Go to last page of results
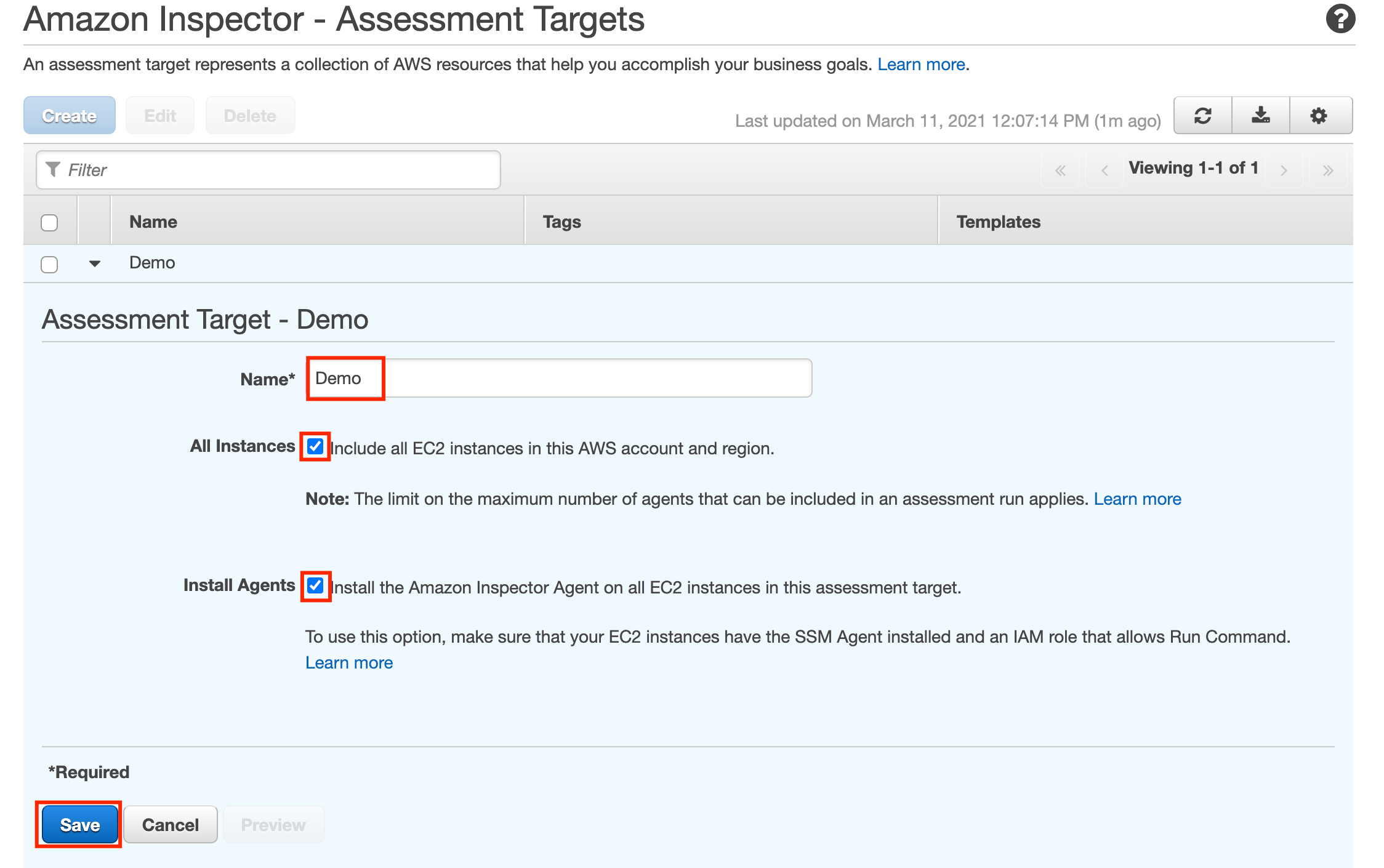Screen dimensions: 1384x868 [1328, 170]
